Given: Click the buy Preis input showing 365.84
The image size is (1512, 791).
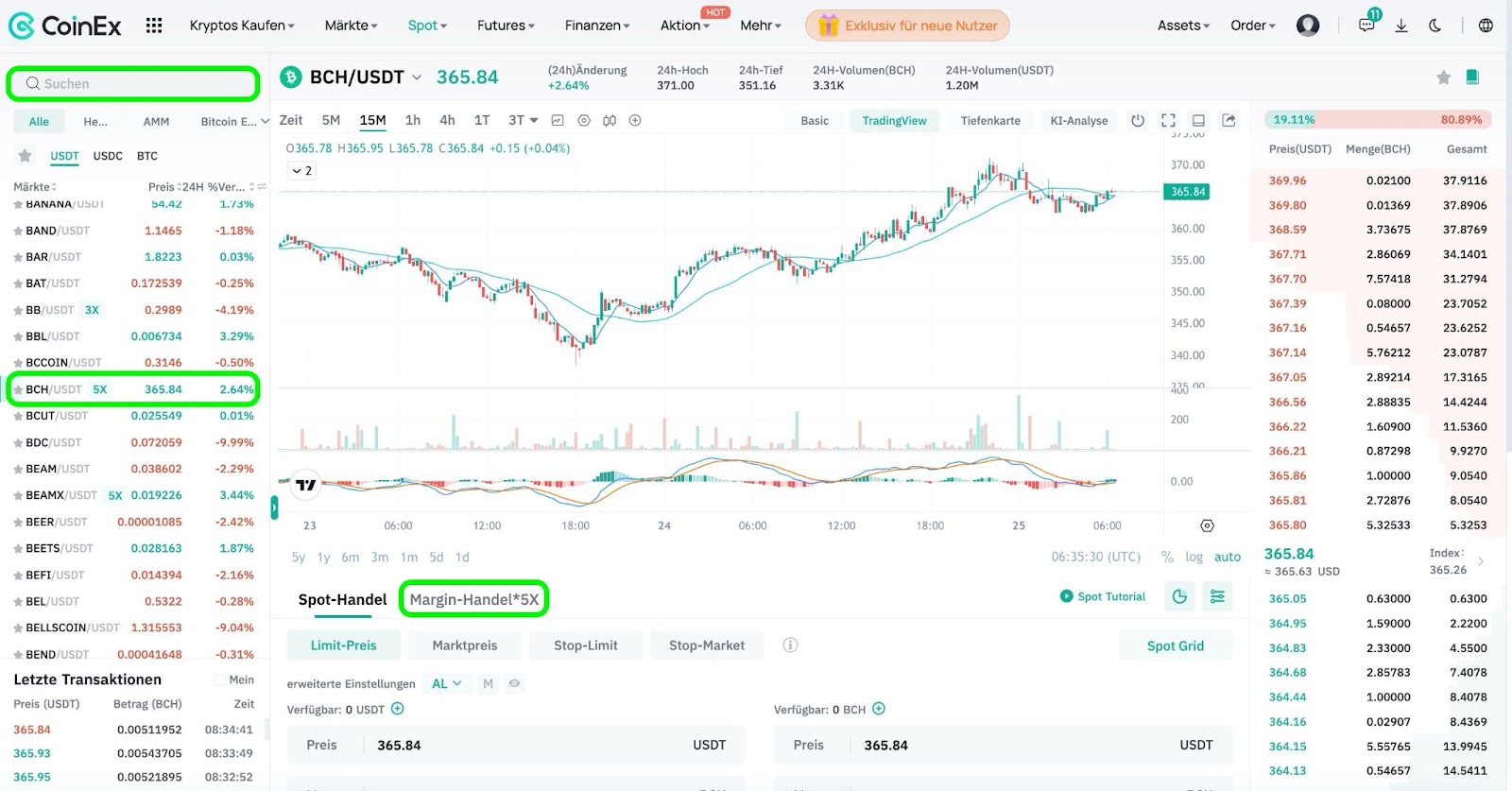Looking at the screenshot, I should tap(516, 745).
